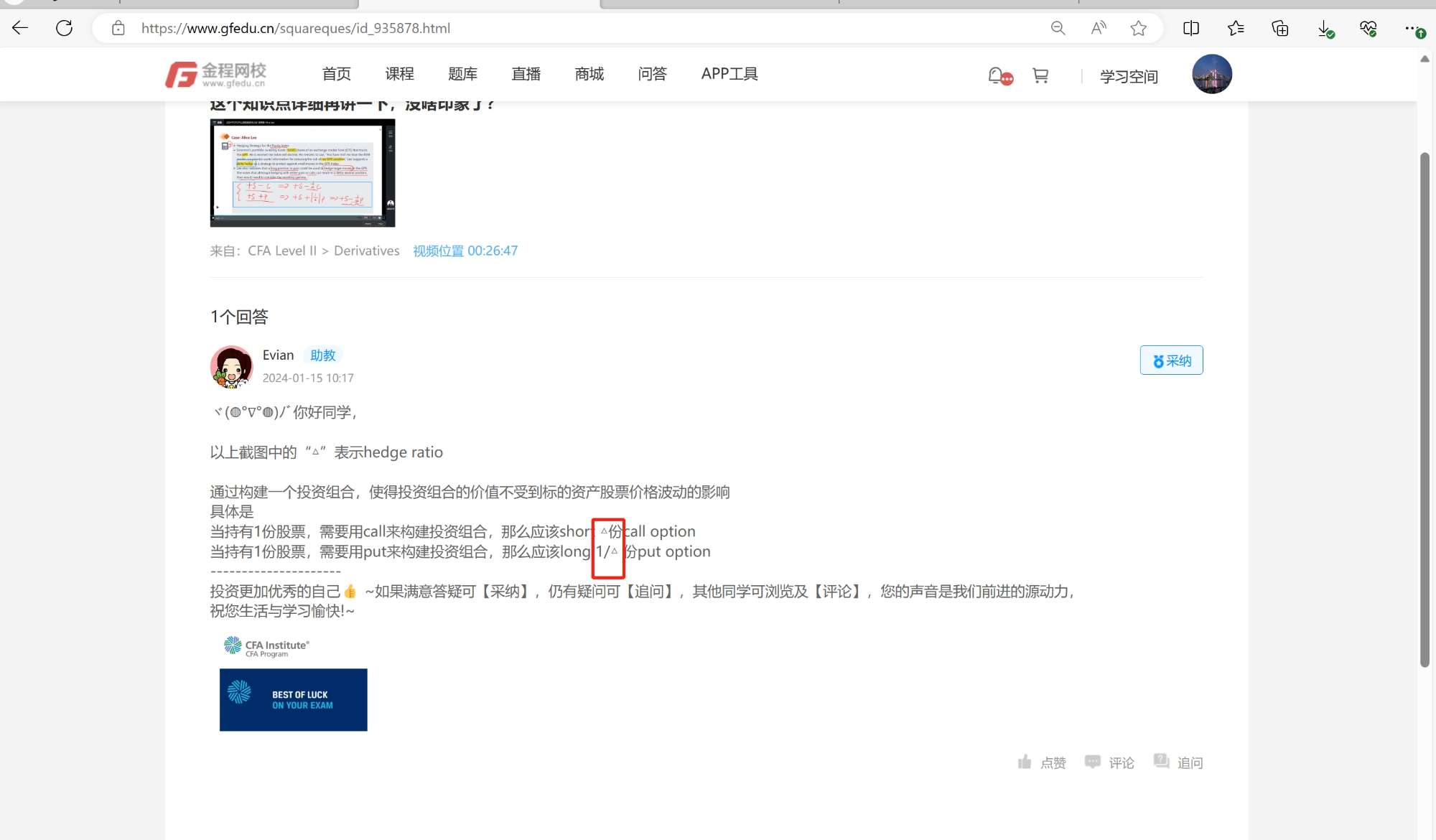
Task: Open the lecture screenshot thumbnail
Action: click(302, 173)
